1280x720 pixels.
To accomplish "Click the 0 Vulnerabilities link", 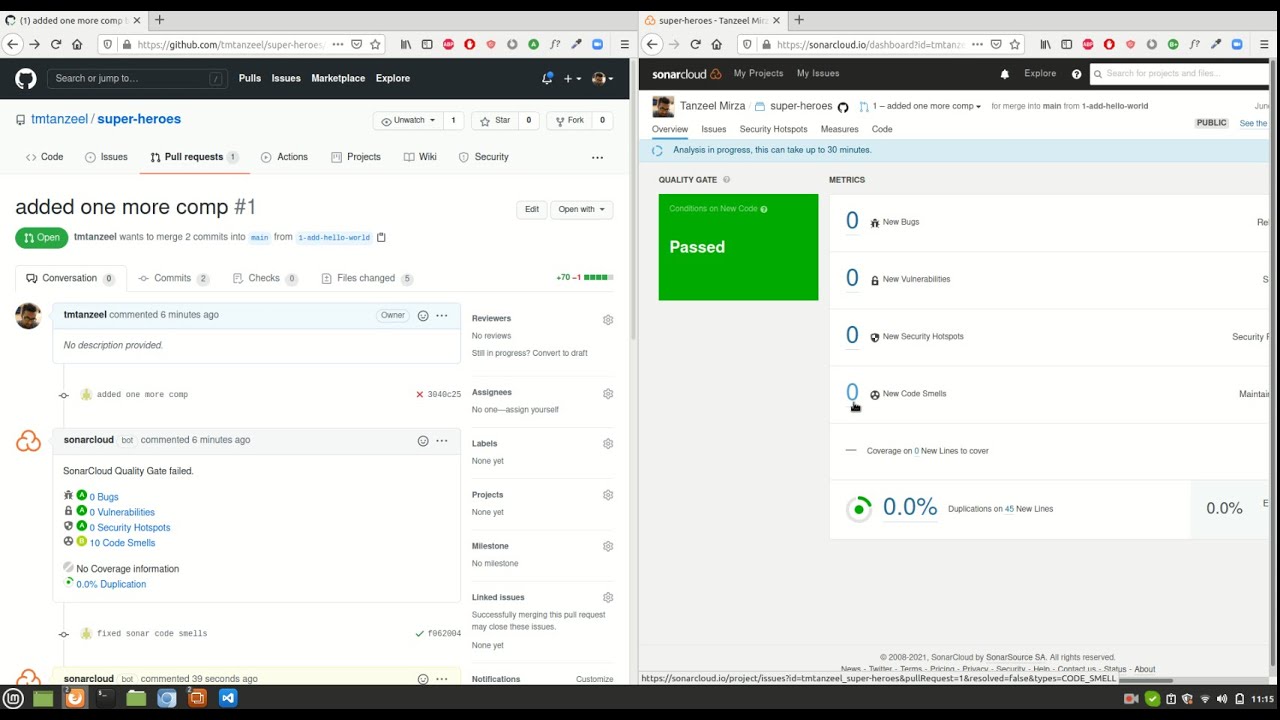I will (x=122, y=512).
